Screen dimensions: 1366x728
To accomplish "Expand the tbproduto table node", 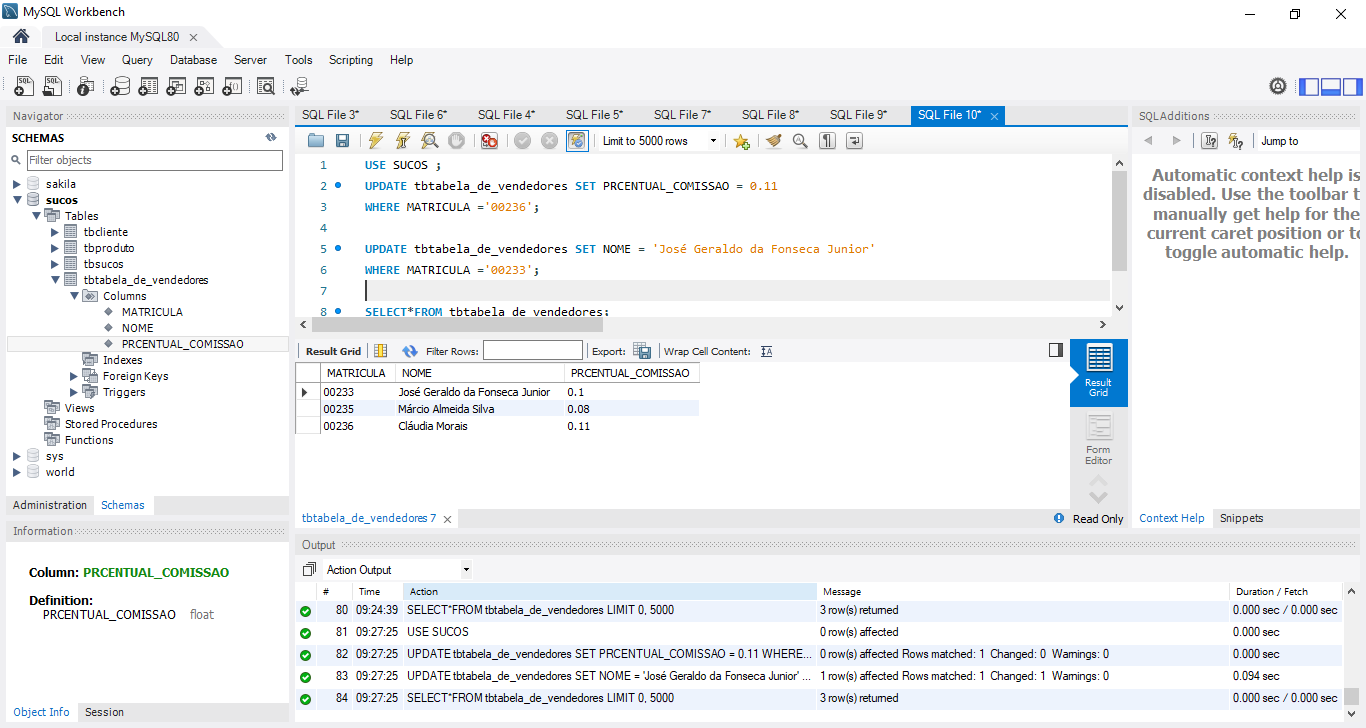I will click(x=54, y=248).
